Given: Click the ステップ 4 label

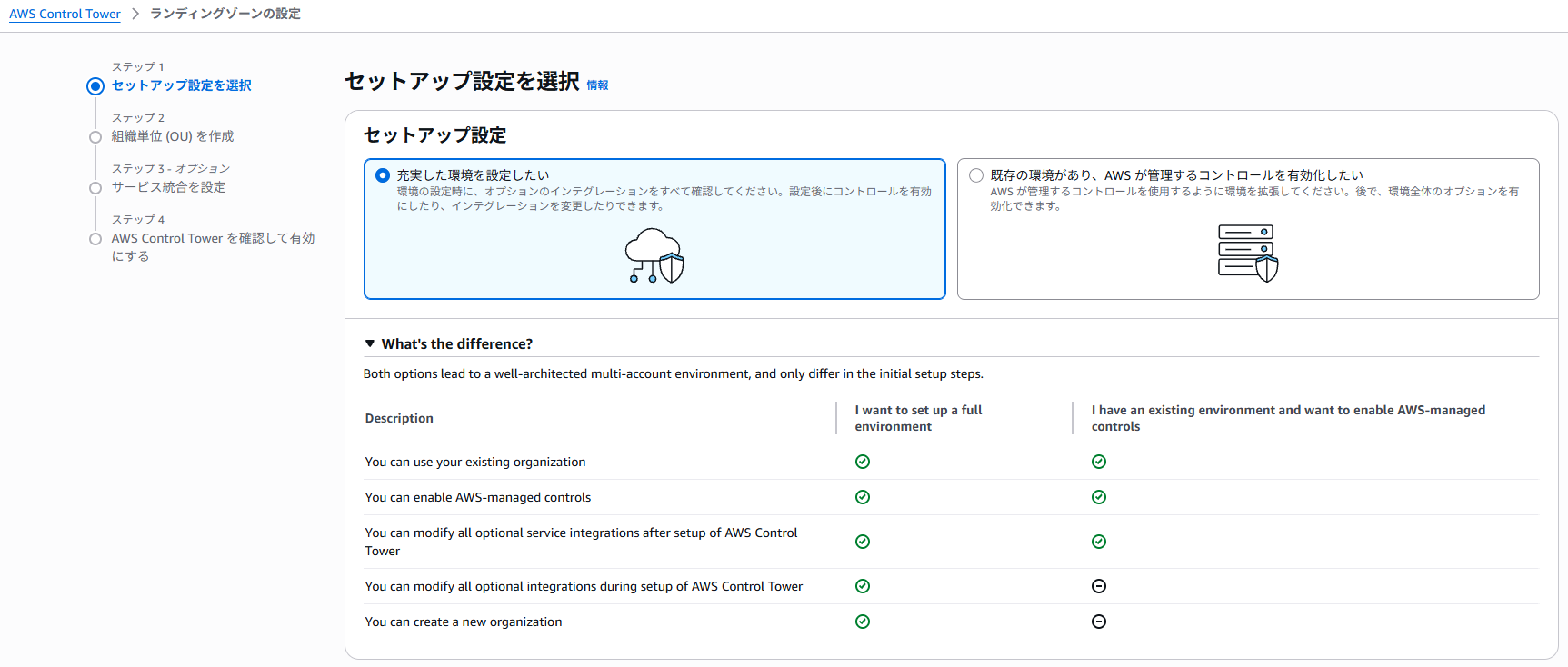Looking at the screenshot, I should point(138,219).
